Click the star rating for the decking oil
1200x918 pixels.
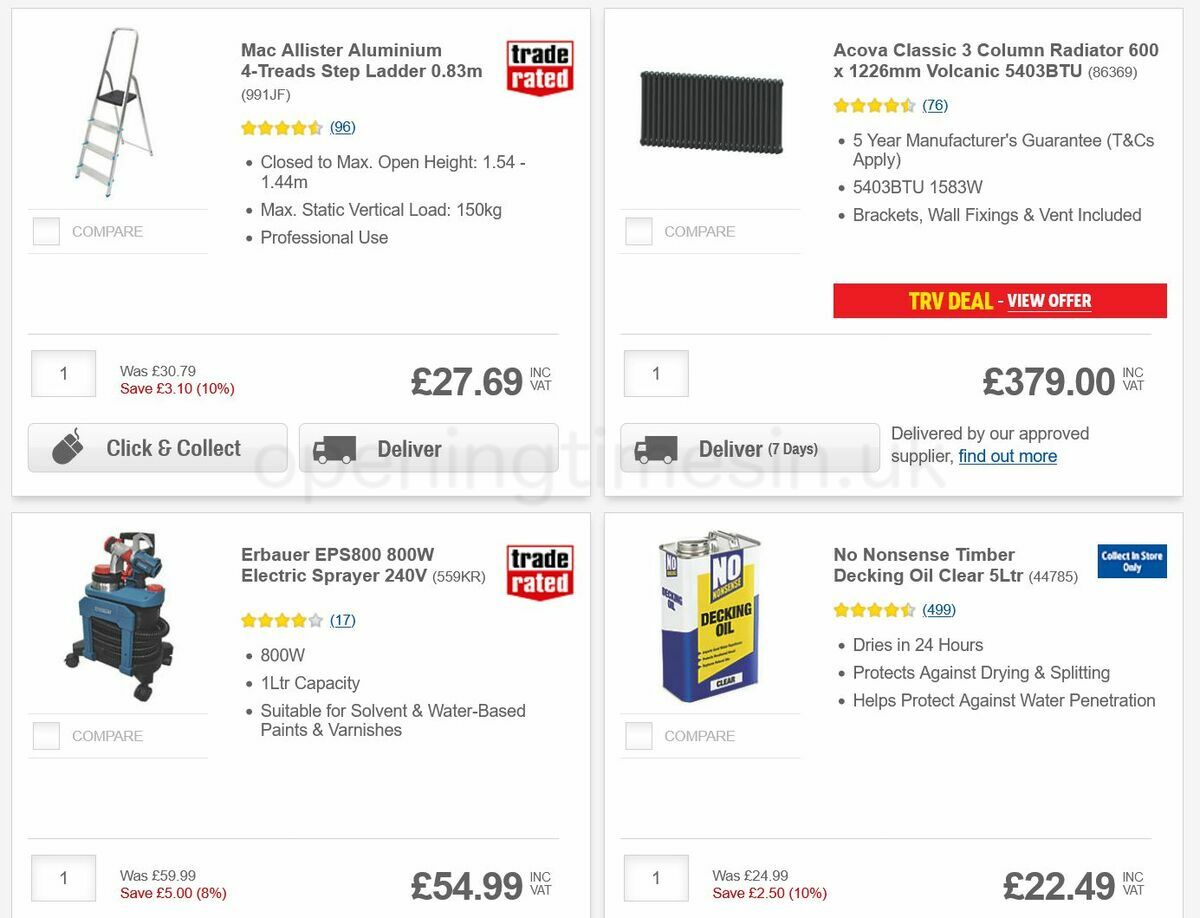point(875,609)
